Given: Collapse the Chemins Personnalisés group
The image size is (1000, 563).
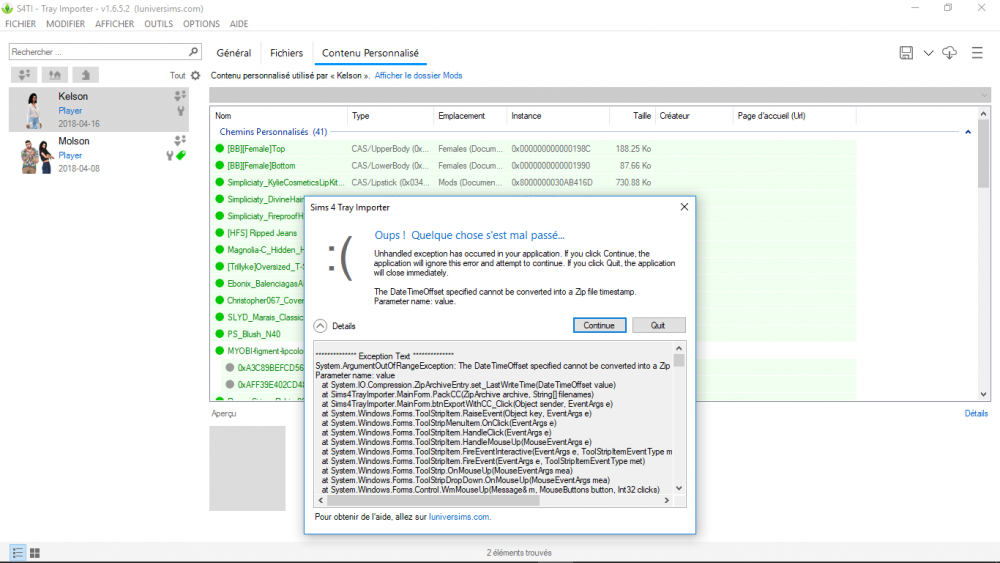Looking at the screenshot, I should (x=968, y=132).
